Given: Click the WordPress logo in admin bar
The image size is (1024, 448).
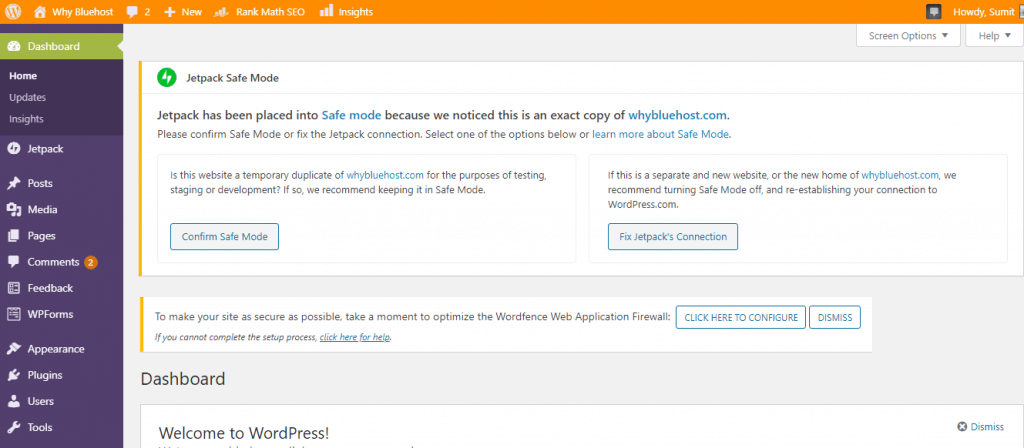Looking at the screenshot, I should pyautogui.click(x=13, y=12).
